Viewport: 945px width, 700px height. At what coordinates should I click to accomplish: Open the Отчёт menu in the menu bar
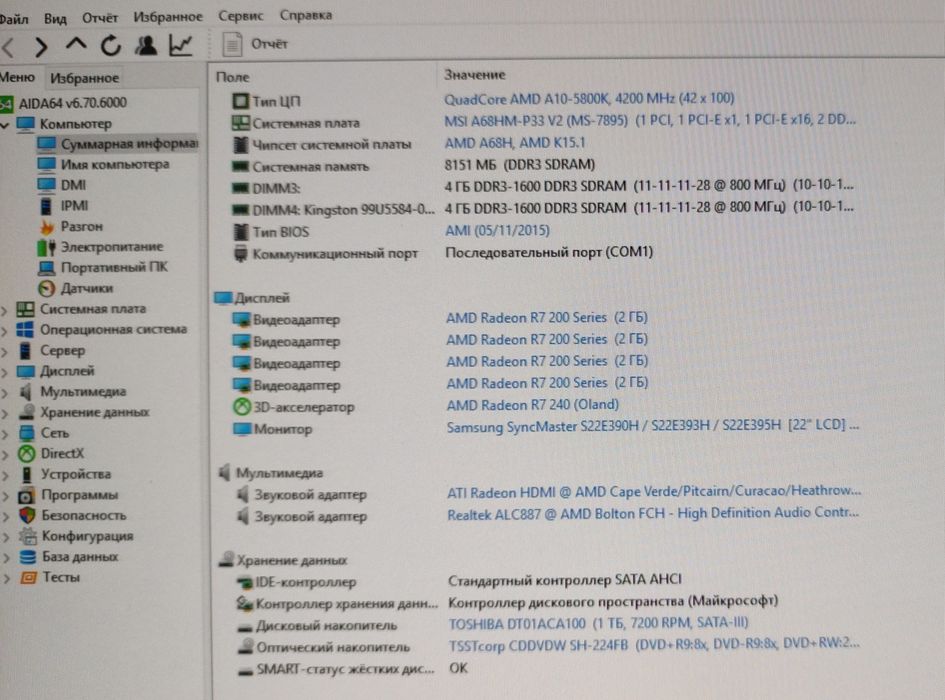(99, 18)
